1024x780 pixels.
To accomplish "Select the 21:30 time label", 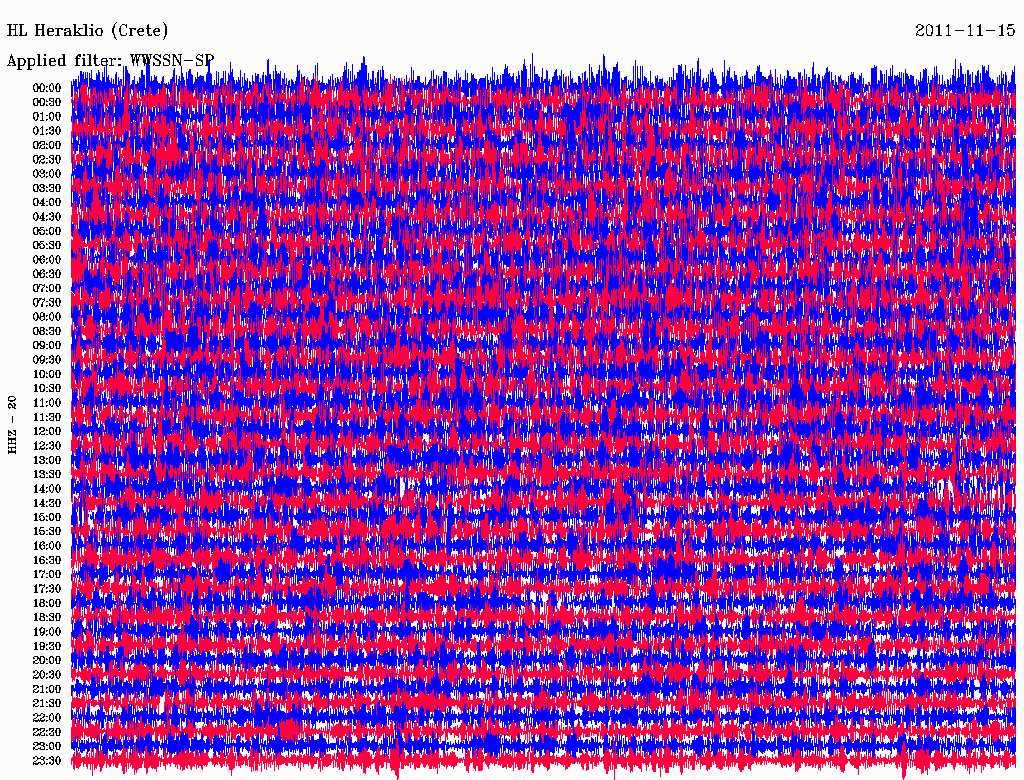I will pos(47,704).
